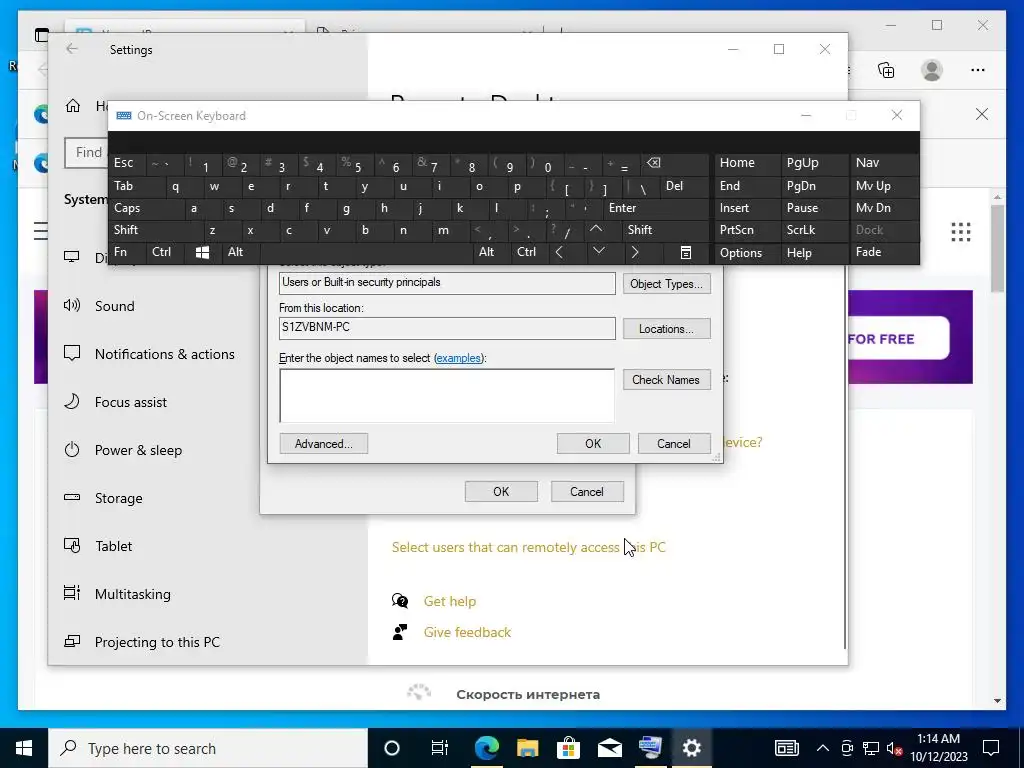Click the up arrow key on keyboard
This screenshot has width=1024, height=768.
click(x=596, y=229)
